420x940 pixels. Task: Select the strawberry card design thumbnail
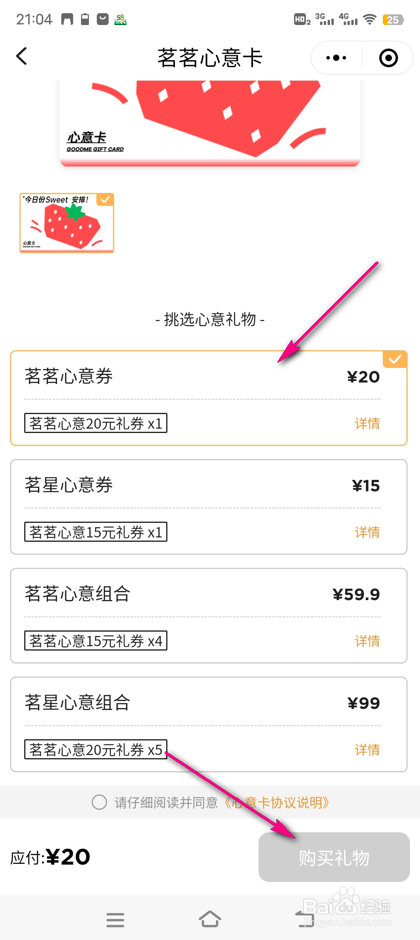pos(67,223)
